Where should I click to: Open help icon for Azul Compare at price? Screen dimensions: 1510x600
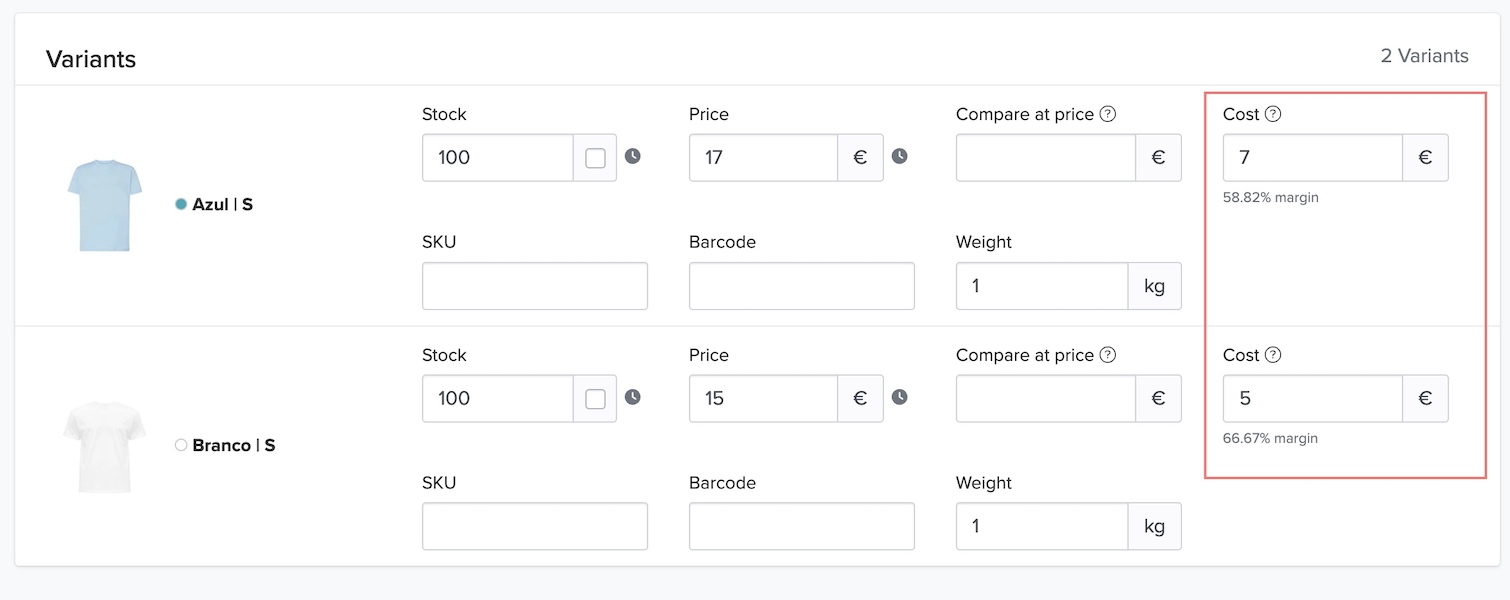pyautogui.click(x=1107, y=114)
